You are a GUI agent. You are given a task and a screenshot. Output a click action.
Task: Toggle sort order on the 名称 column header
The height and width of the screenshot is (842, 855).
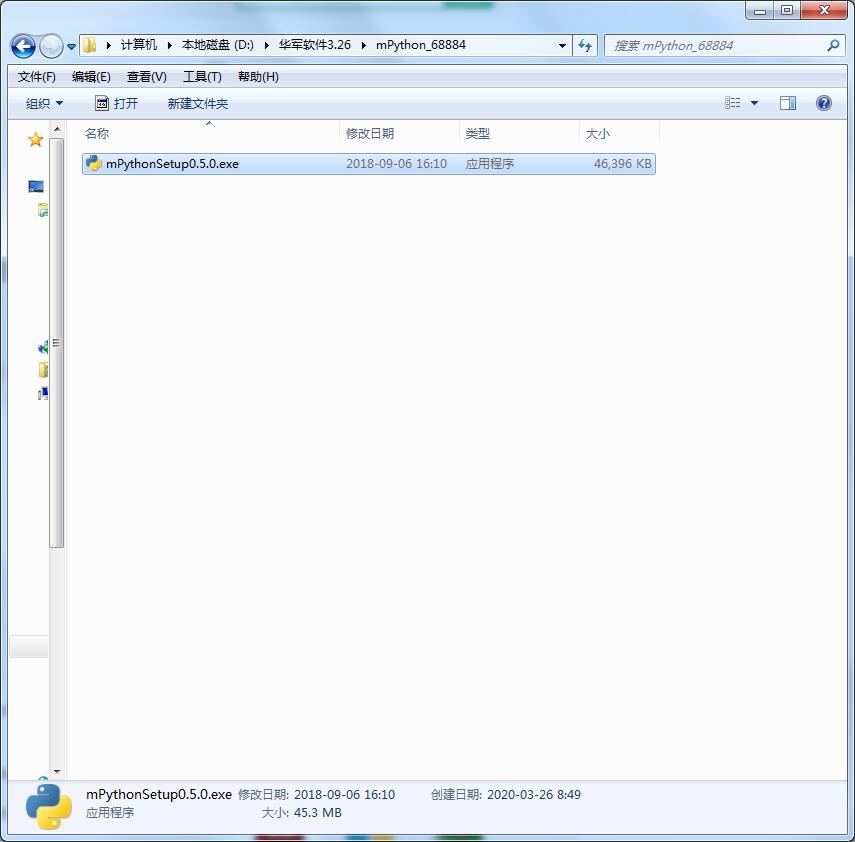(x=96, y=133)
